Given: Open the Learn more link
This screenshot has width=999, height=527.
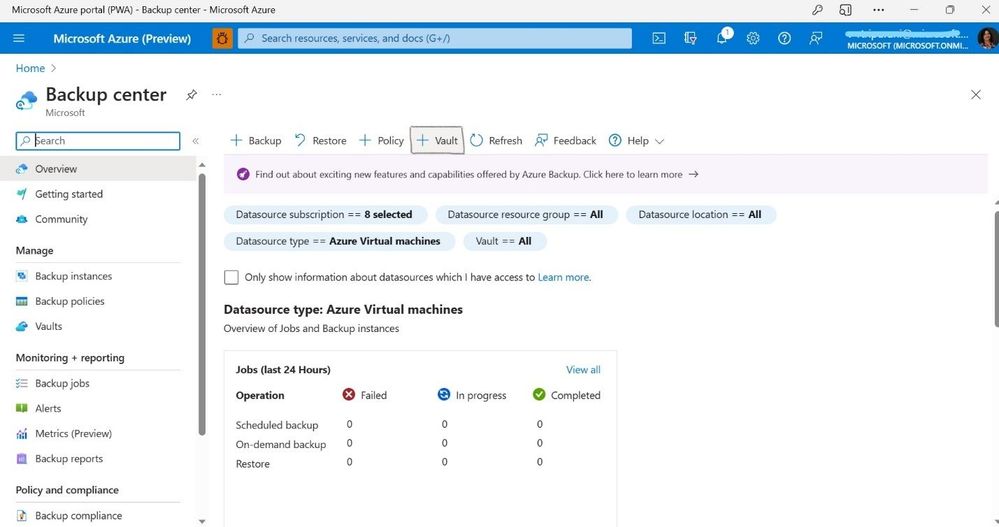Looking at the screenshot, I should point(564,277).
